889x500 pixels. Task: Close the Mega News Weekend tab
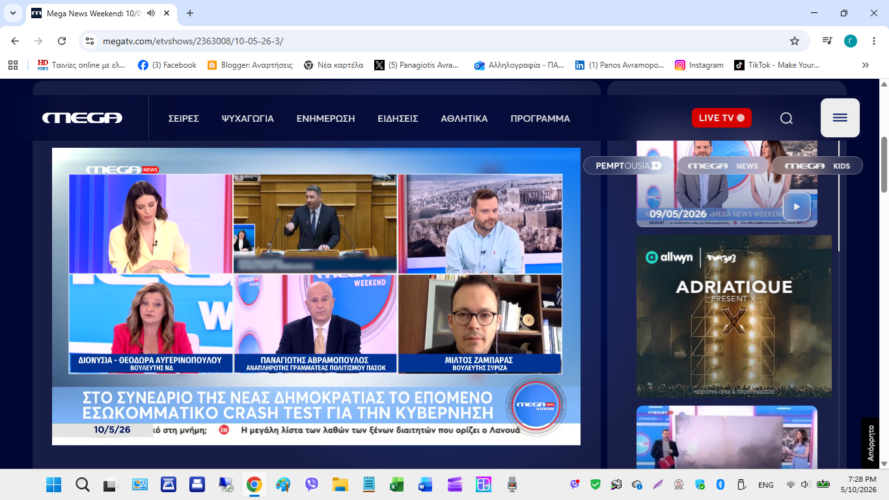pyautogui.click(x=167, y=13)
